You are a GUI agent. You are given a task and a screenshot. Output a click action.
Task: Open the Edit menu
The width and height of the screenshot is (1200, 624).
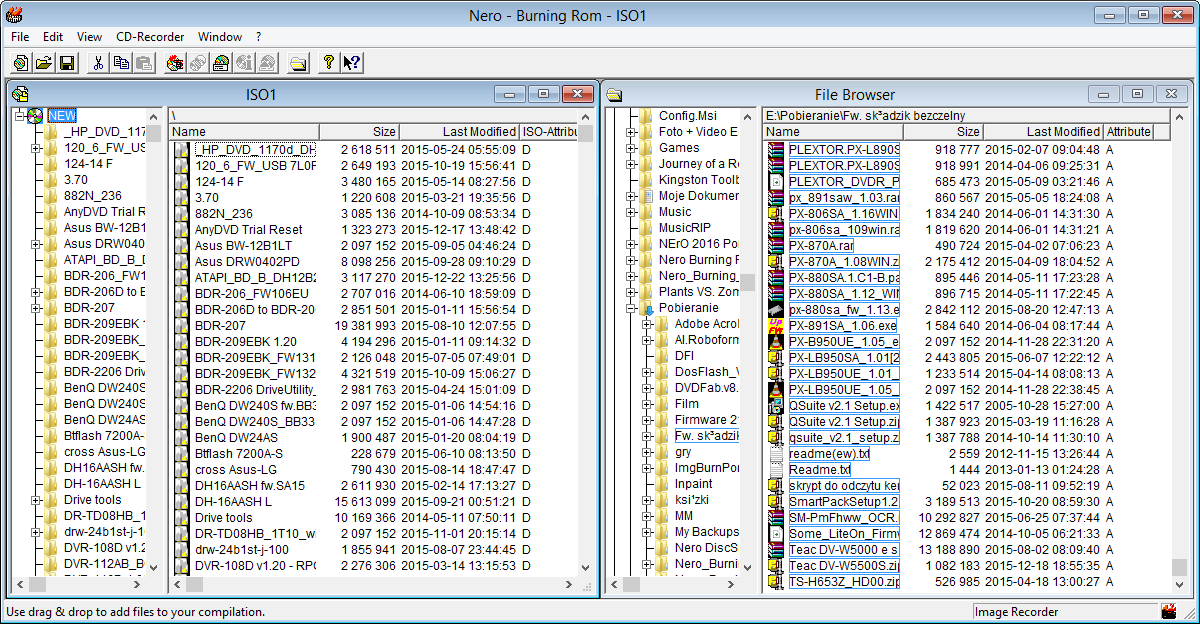tap(53, 37)
